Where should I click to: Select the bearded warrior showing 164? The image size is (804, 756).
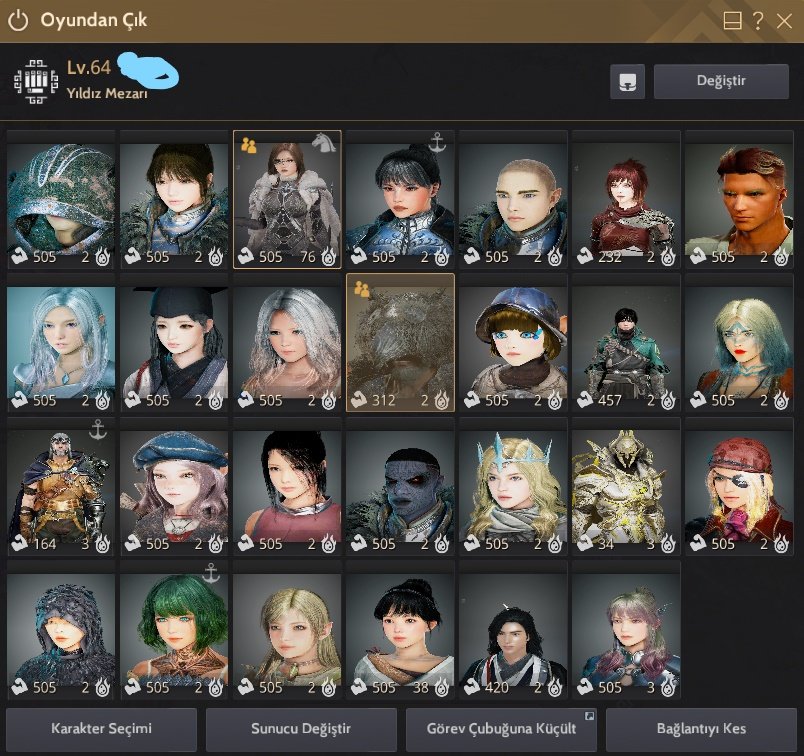61,486
